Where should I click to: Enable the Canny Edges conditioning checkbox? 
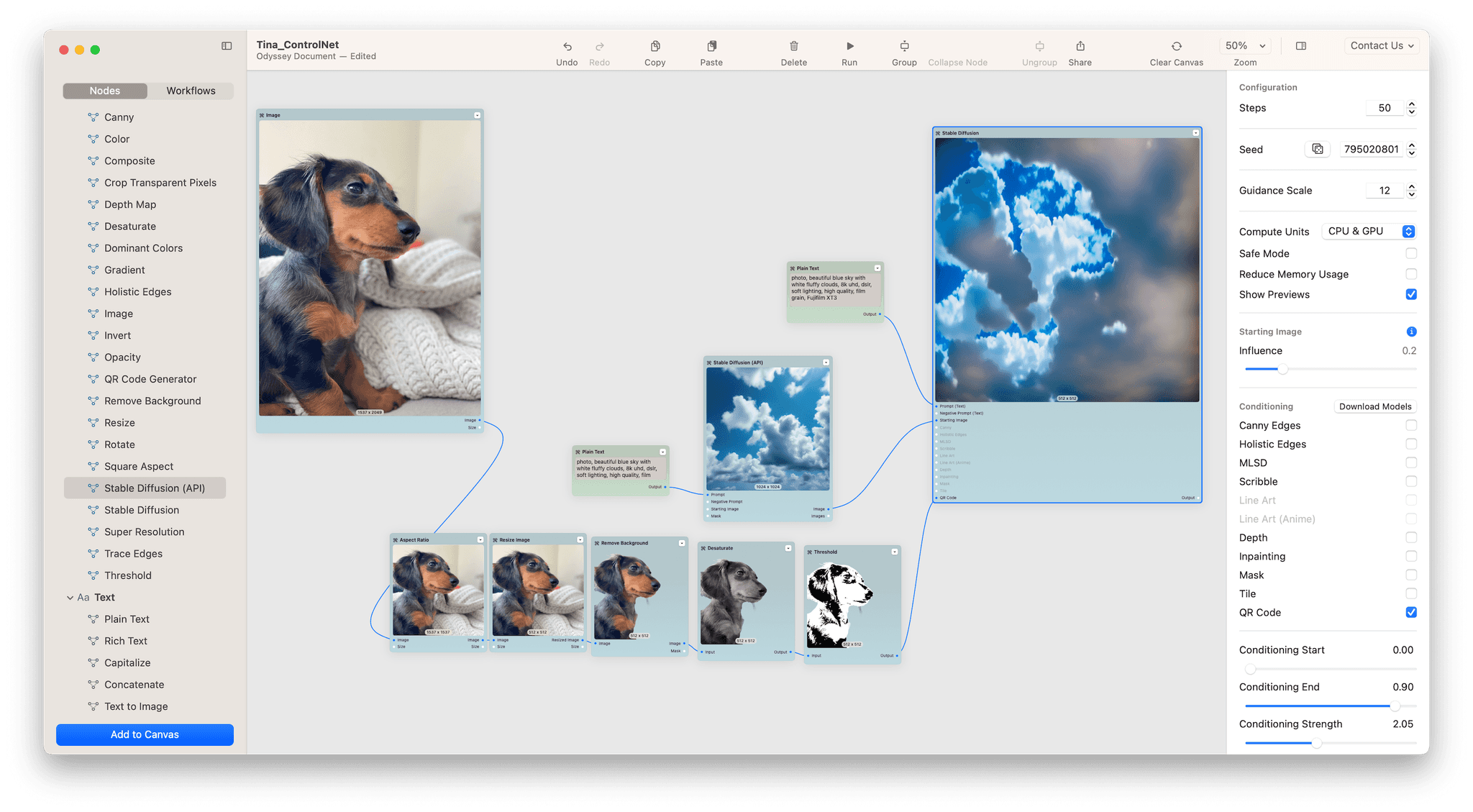pyautogui.click(x=1410, y=425)
